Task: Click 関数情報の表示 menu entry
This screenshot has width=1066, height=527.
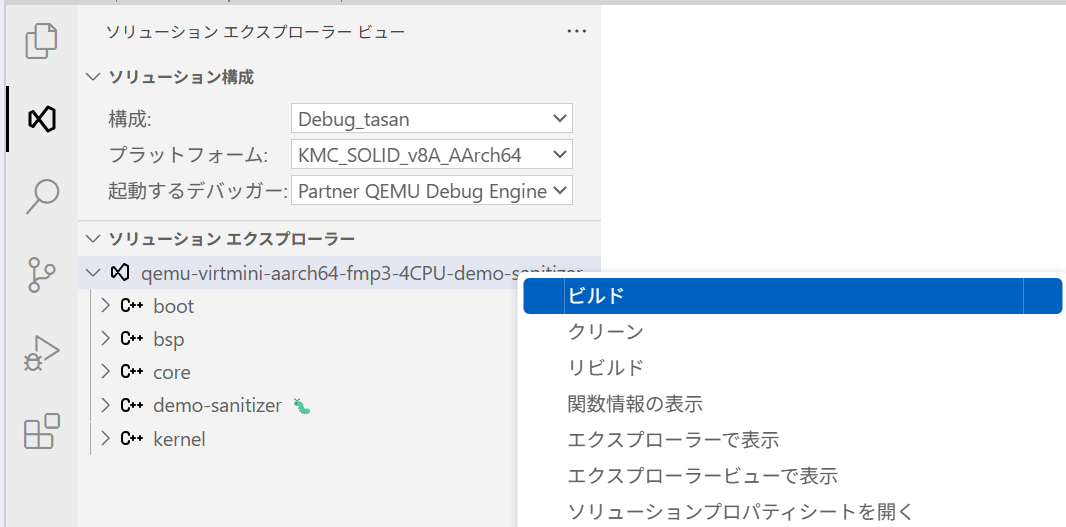Action: [x=635, y=404]
